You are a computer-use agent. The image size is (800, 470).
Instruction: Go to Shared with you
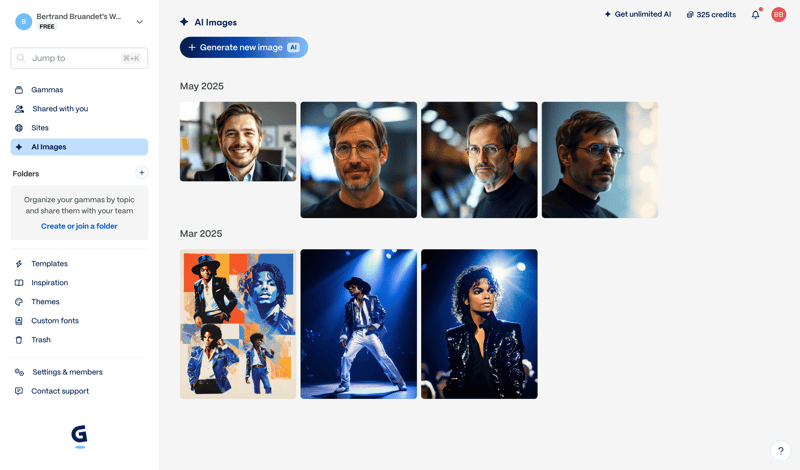pyautogui.click(x=60, y=109)
